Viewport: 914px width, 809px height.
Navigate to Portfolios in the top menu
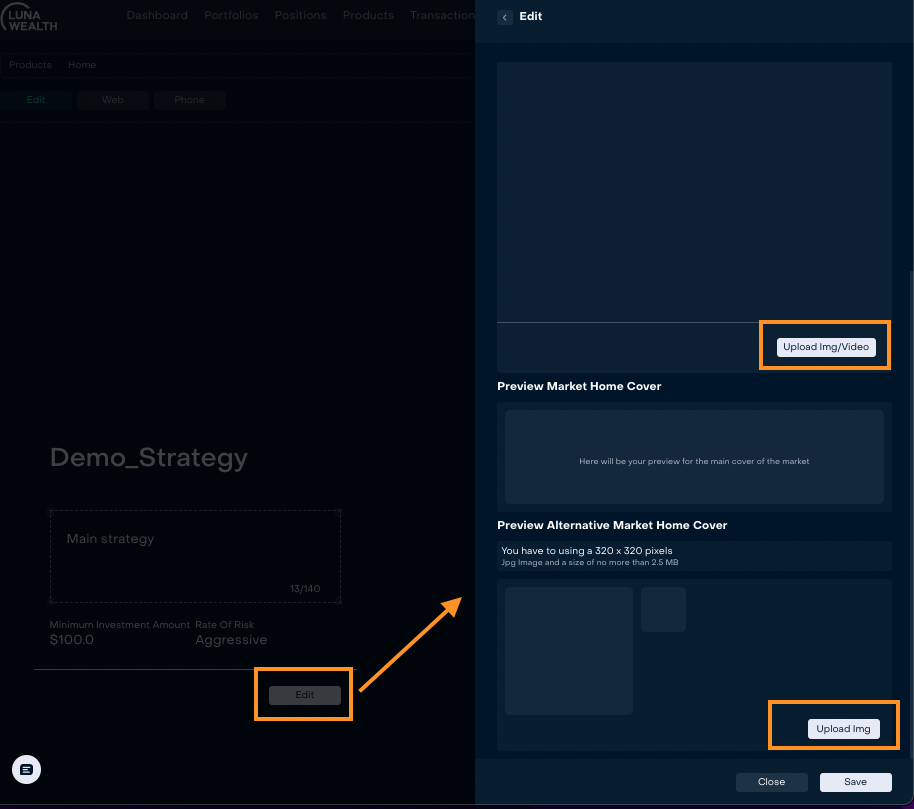tap(231, 16)
